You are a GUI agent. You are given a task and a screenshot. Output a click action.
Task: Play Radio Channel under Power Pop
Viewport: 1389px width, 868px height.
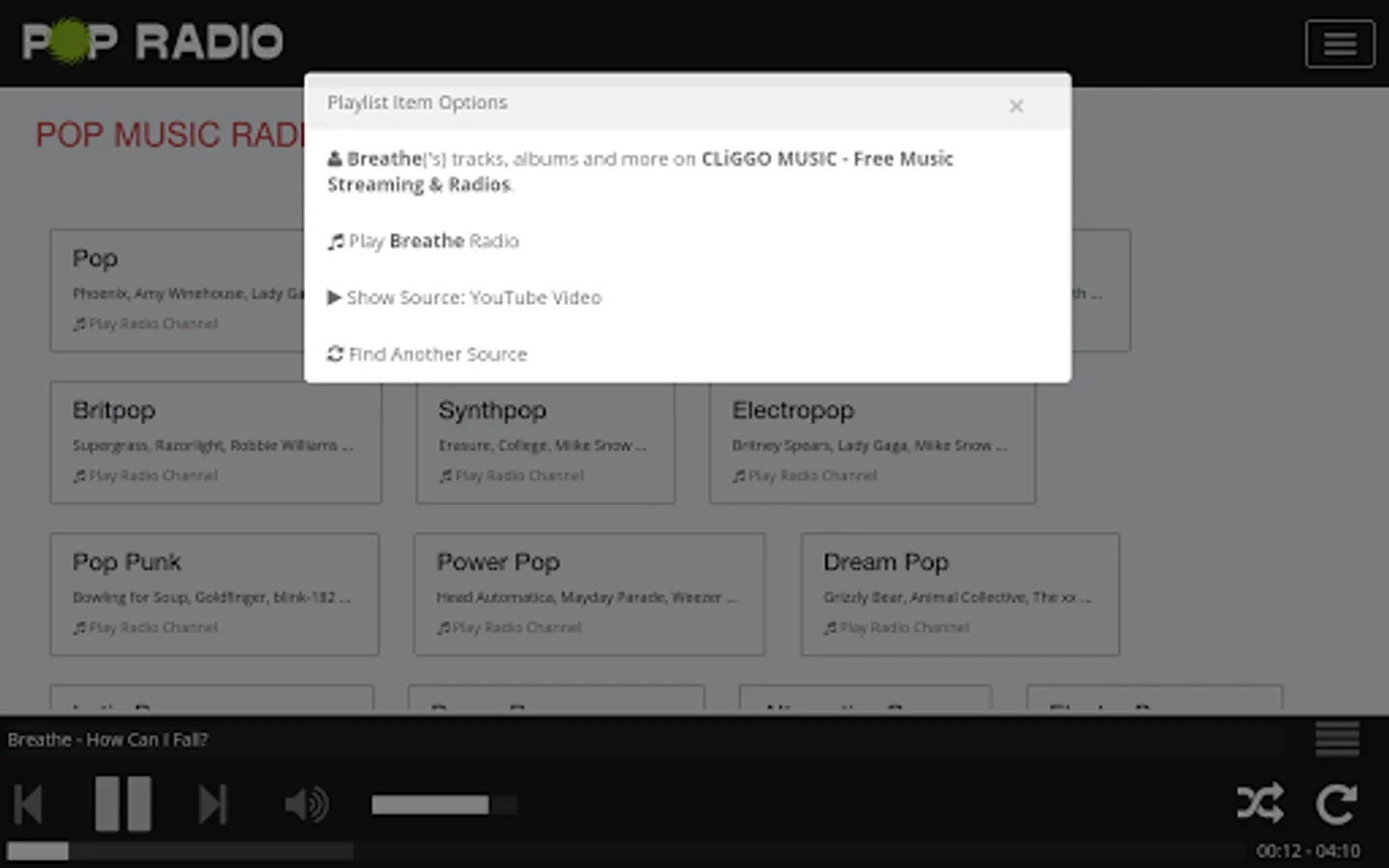point(509,628)
